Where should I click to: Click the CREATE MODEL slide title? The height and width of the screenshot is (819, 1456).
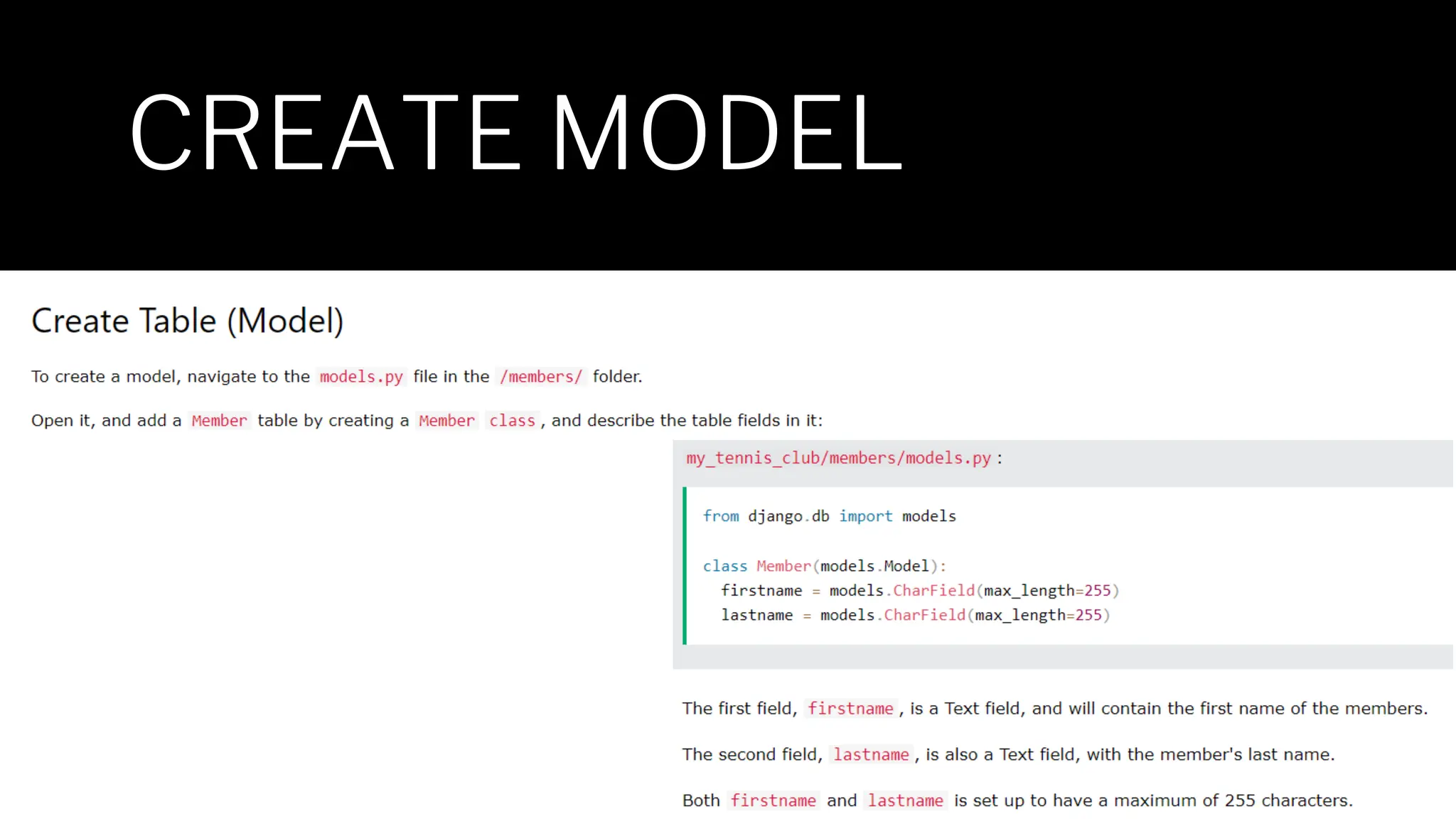tap(516, 132)
